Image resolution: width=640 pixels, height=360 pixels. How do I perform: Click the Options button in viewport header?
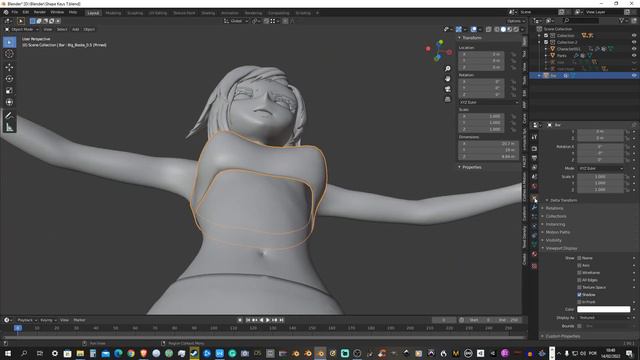coord(516,21)
